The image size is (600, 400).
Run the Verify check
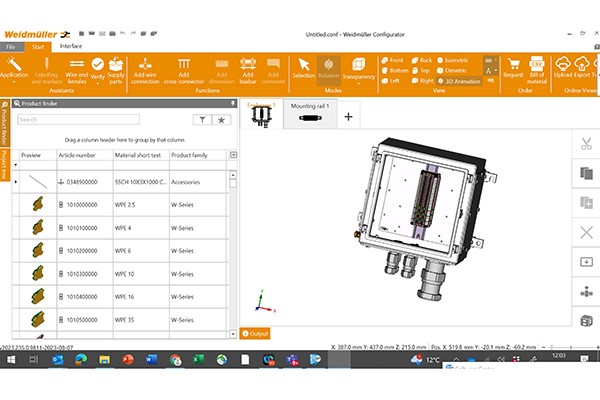[x=98, y=69]
